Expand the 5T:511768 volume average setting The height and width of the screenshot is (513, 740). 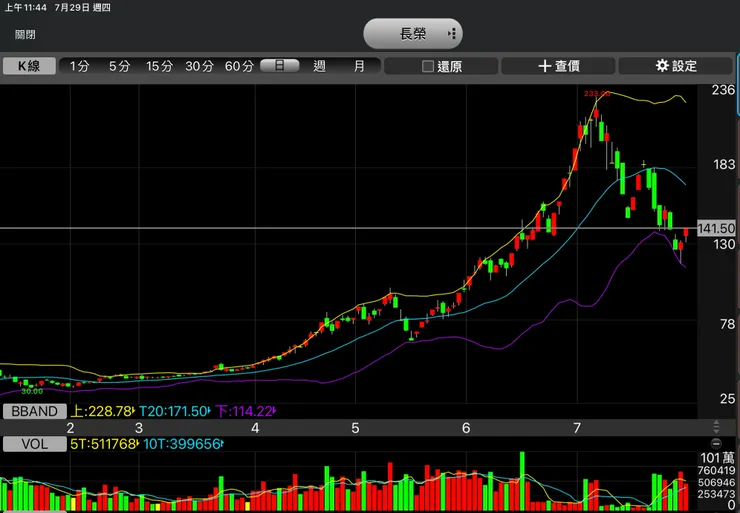[x=105, y=444]
